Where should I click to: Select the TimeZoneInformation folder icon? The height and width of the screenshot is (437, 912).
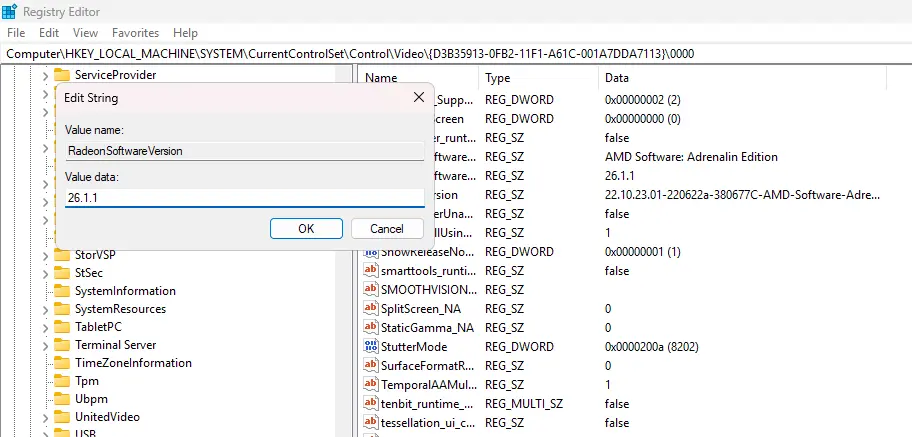coord(62,363)
